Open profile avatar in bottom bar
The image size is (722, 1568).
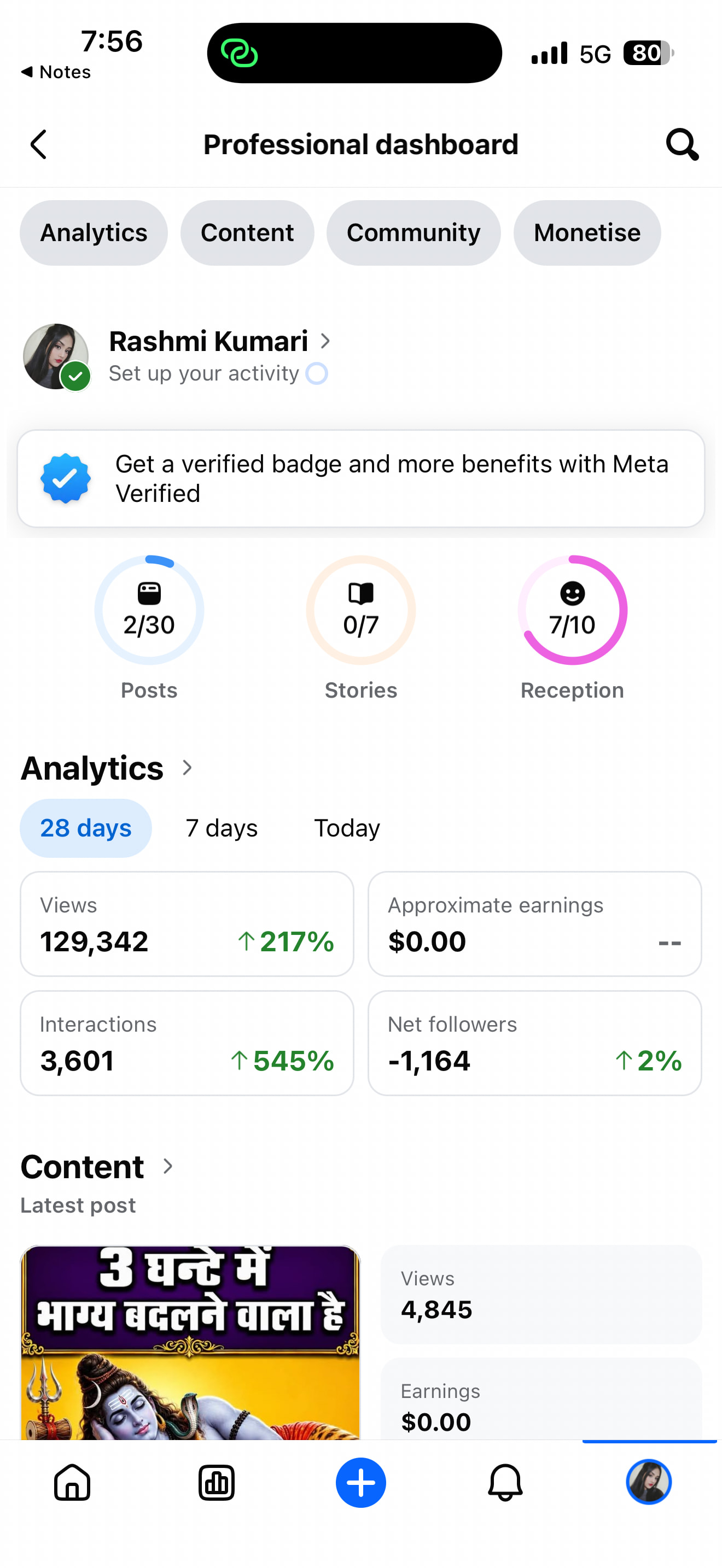point(649,1482)
